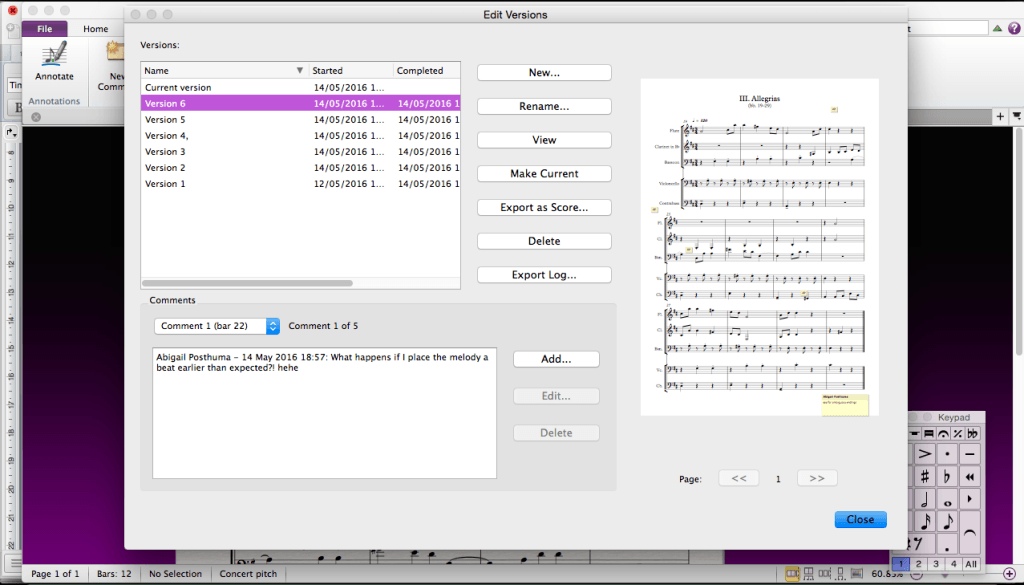Click the zoom out minus icon

(x=916, y=575)
